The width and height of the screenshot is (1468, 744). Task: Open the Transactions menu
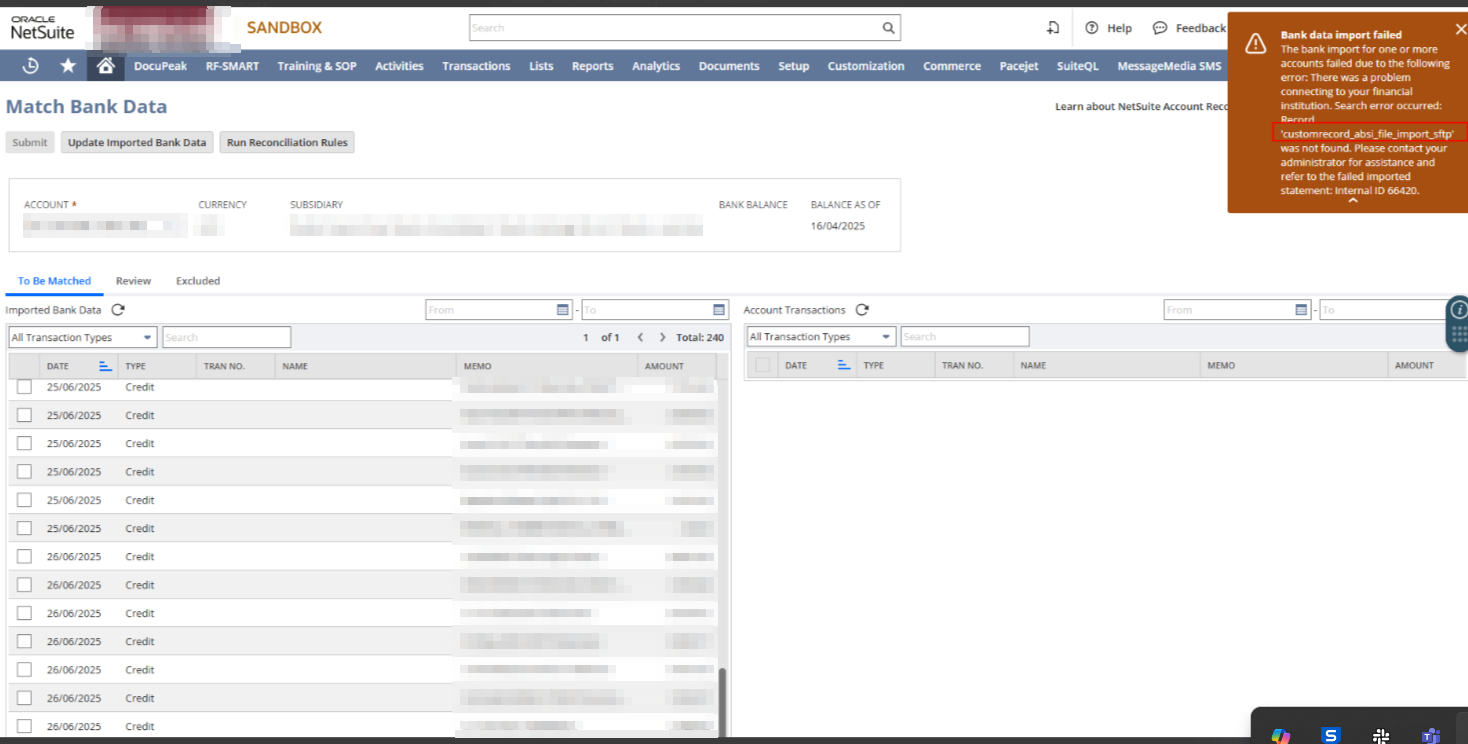pos(476,66)
